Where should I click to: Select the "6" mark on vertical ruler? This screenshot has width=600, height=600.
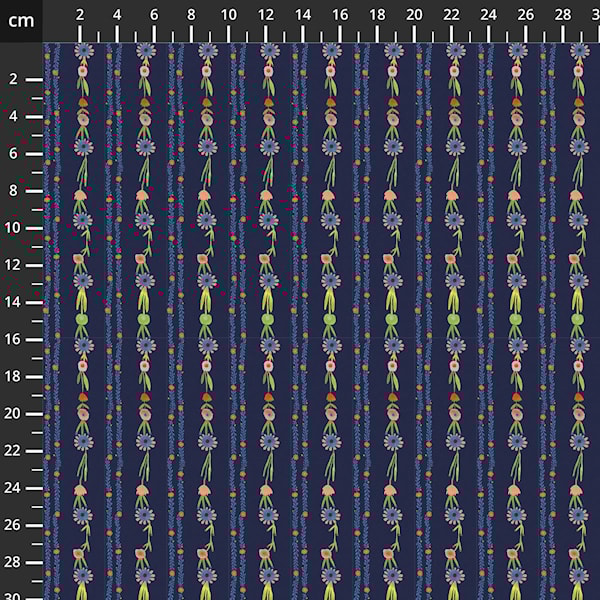(x=13, y=153)
